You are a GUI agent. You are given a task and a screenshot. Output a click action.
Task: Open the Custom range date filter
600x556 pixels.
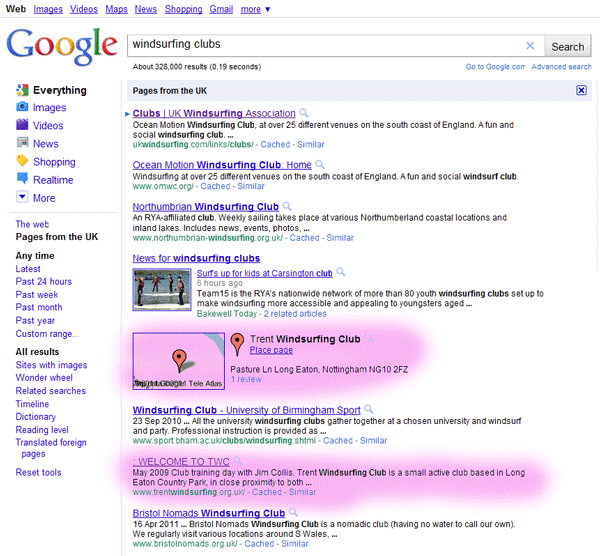[x=47, y=334]
